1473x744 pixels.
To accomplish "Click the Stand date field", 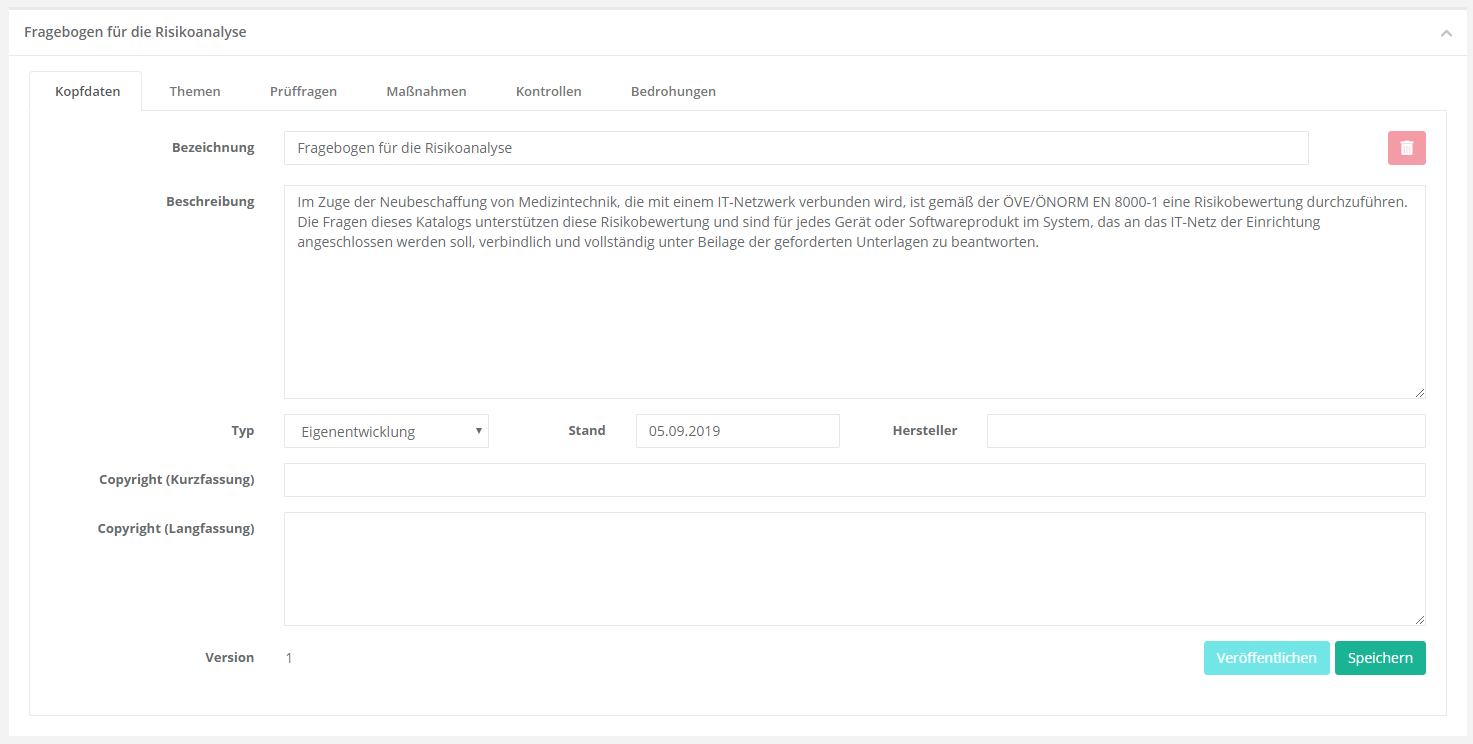I will (x=737, y=431).
